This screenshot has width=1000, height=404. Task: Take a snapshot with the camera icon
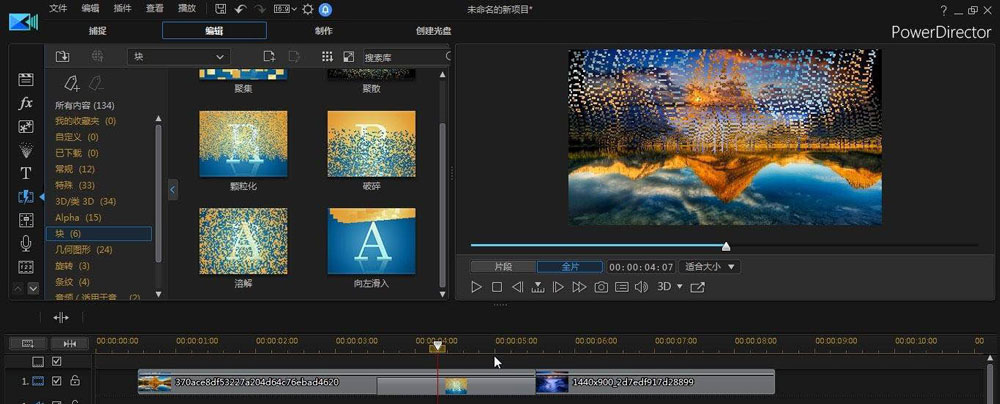tap(601, 287)
